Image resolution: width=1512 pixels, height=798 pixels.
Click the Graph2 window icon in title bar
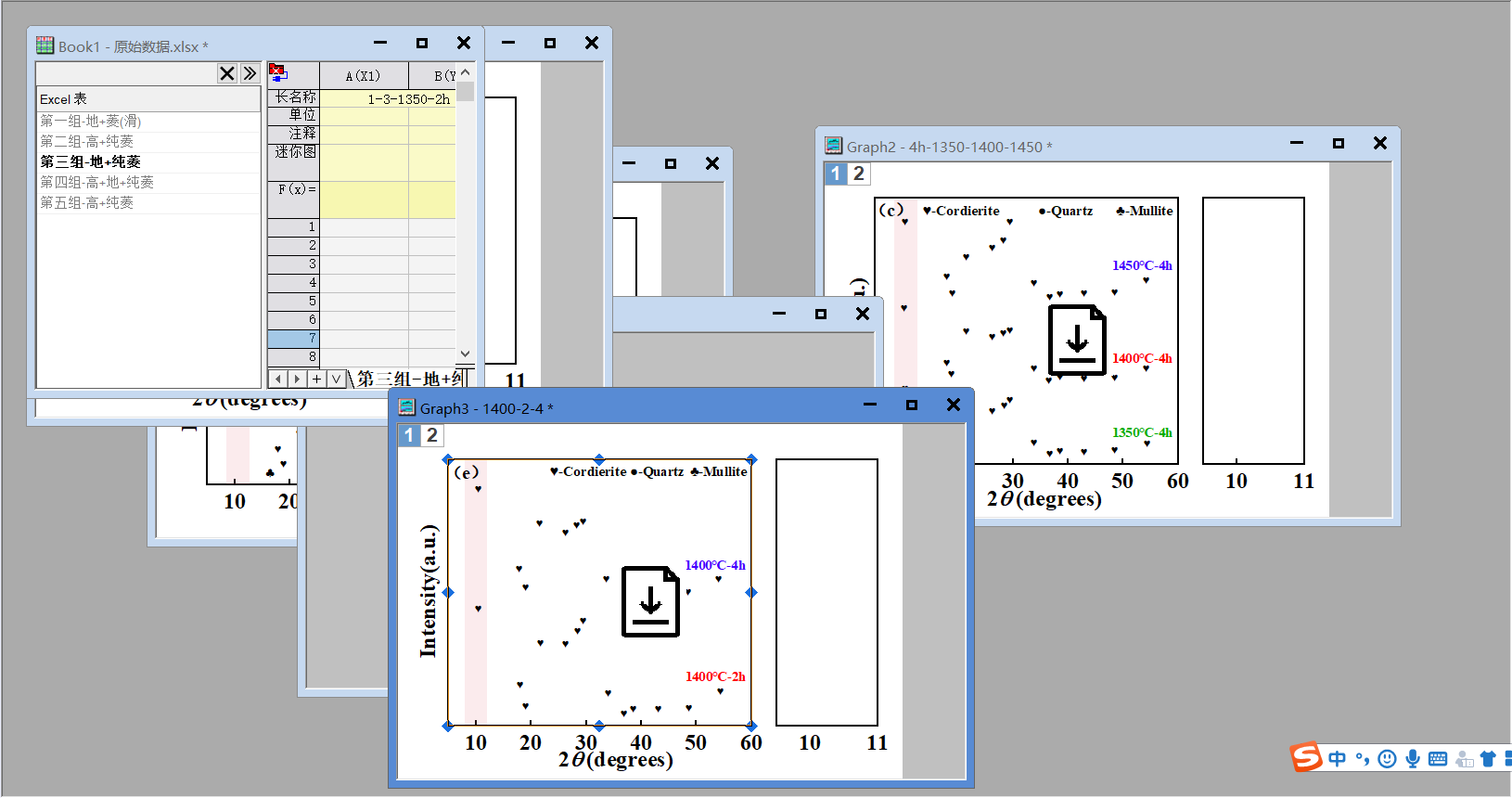coord(834,146)
